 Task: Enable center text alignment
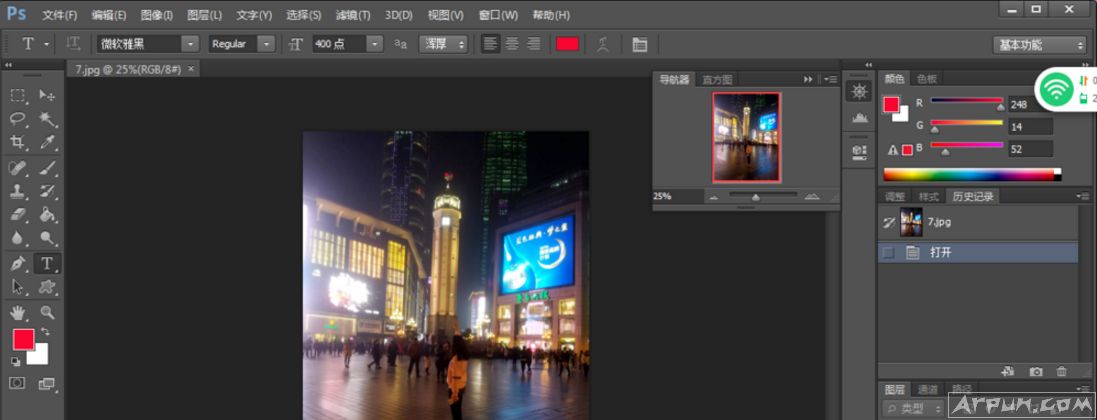(512, 44)
